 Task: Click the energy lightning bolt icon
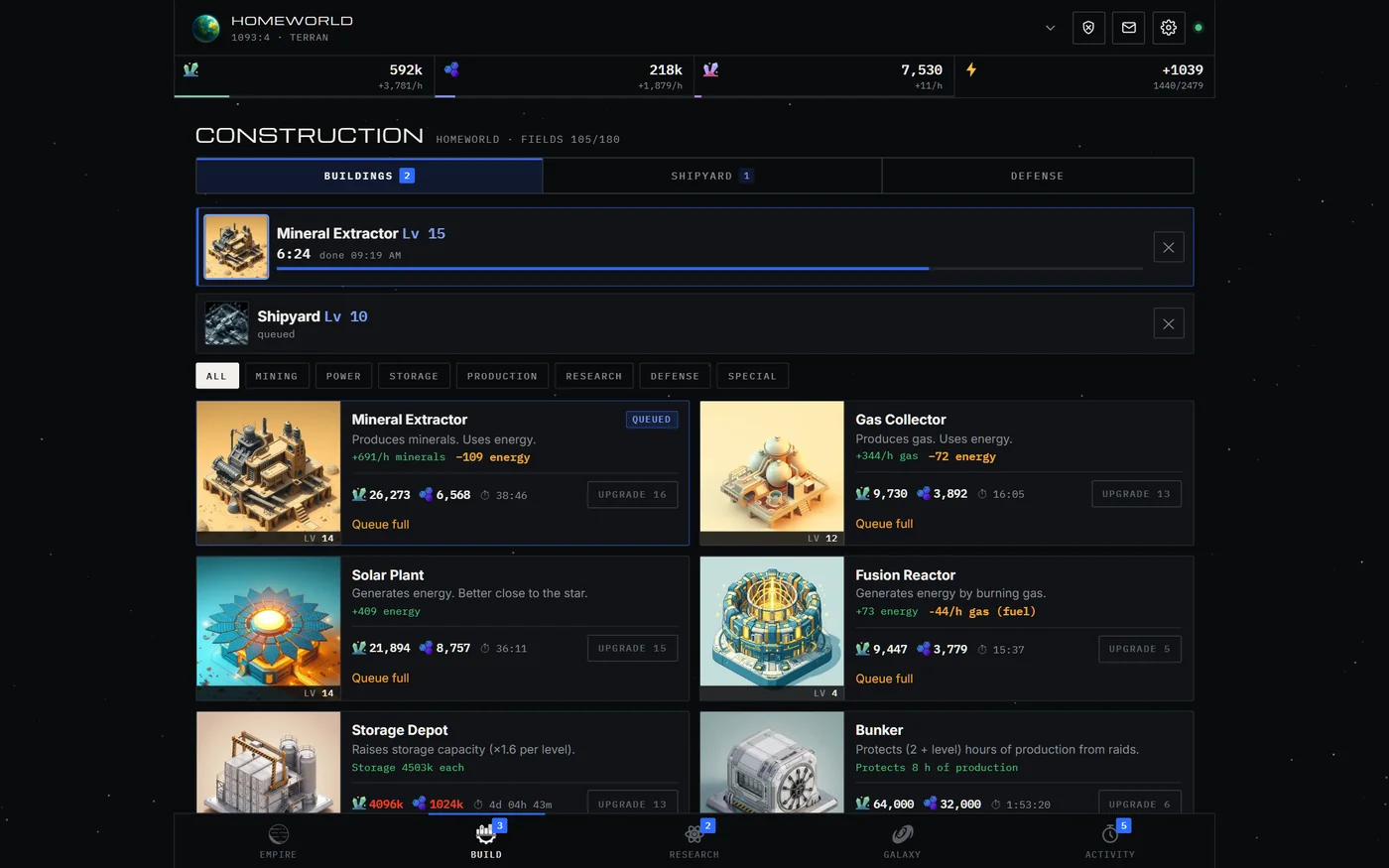pos(971,69)
